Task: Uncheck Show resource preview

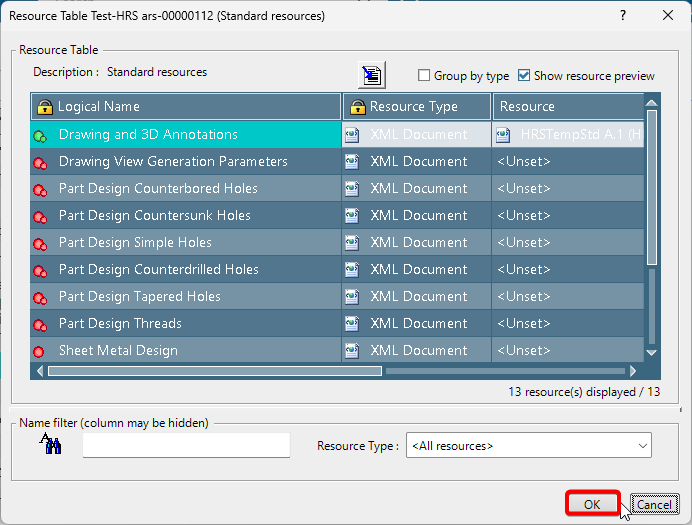Action: pos(524,75)
